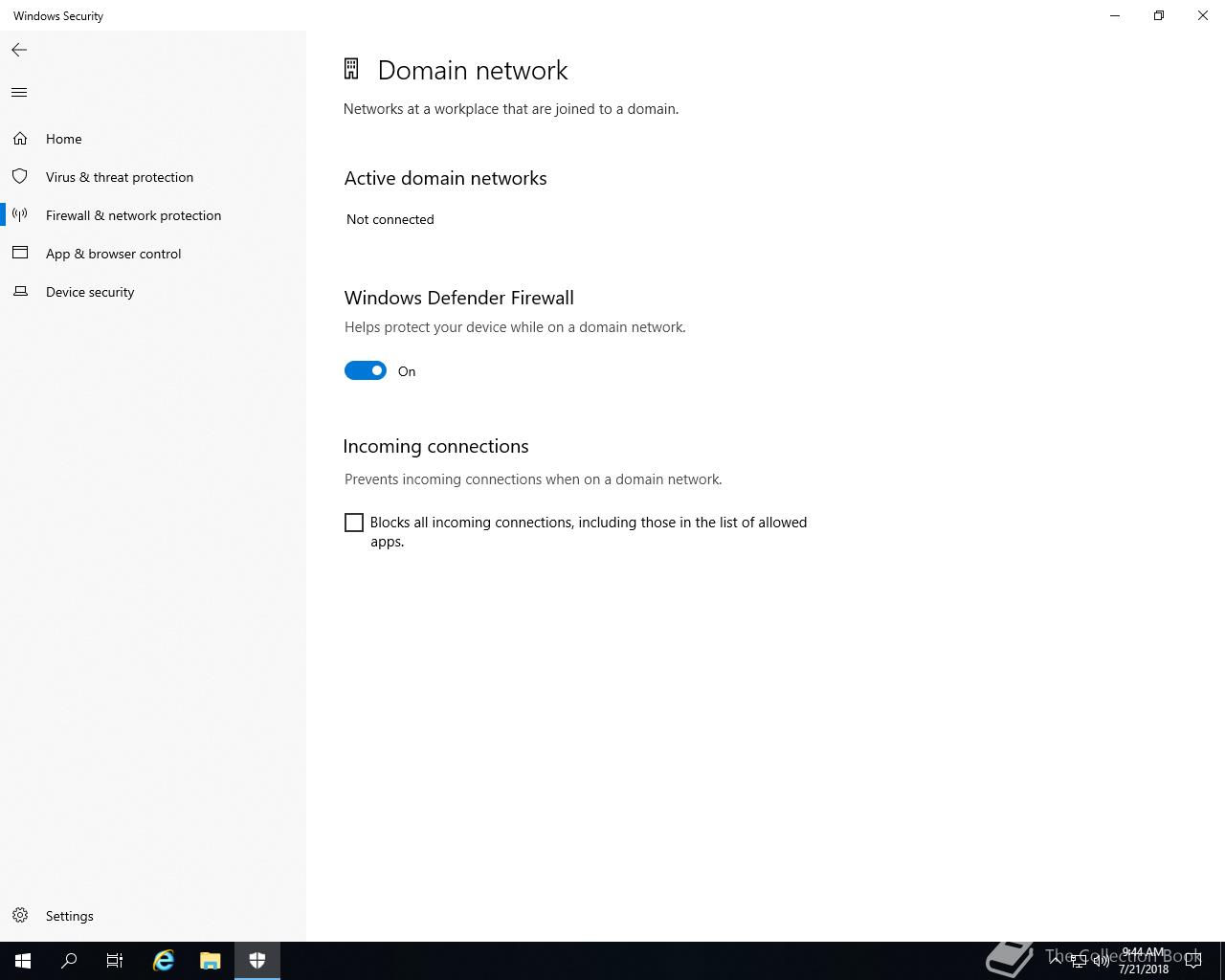Open Virus & threat protection section
Screen dimensions: 1225x980
[x=153, y=177]
